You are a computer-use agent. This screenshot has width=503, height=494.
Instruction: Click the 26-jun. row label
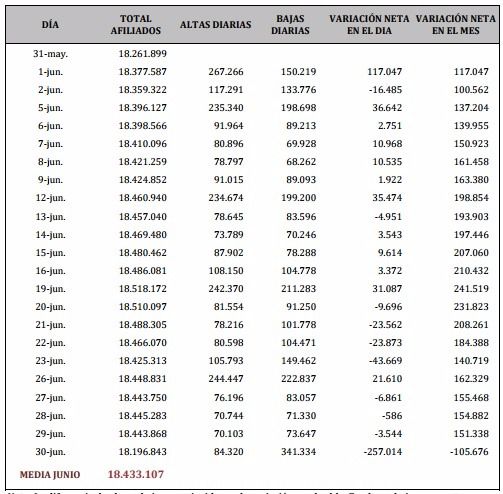(51, 379)
